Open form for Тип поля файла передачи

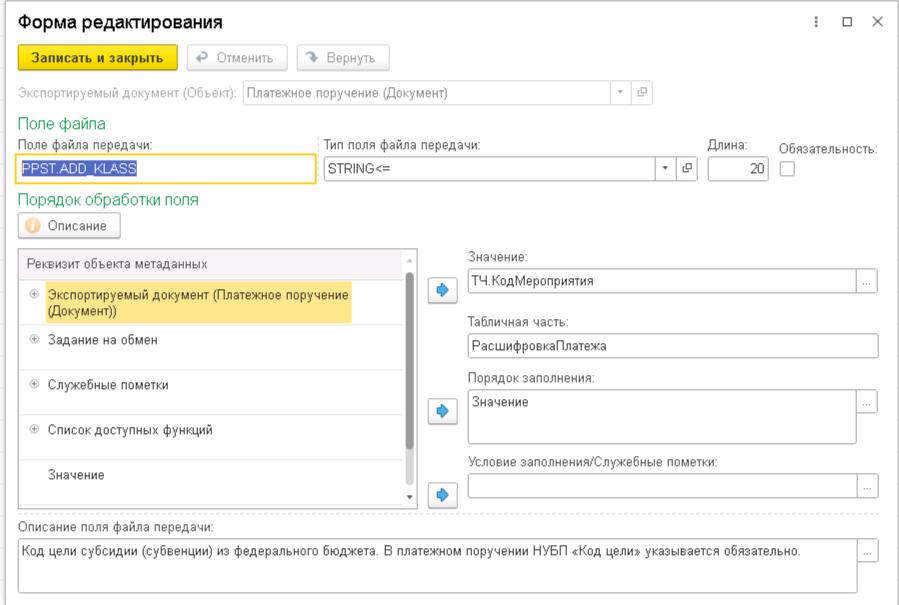[x=687, y=169]
